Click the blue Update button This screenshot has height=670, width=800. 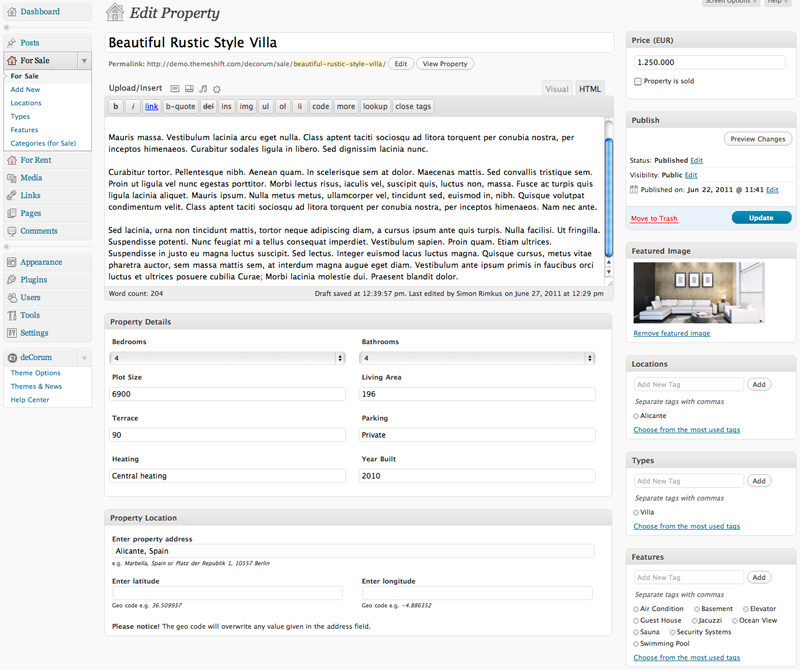761,218
